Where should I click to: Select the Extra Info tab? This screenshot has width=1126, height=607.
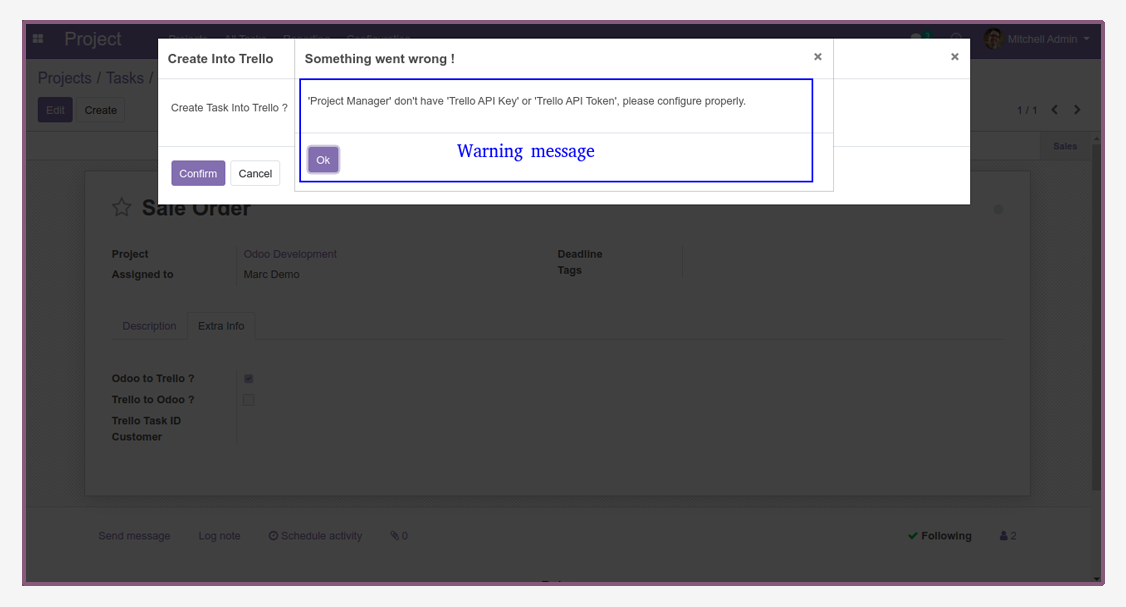[221, 326]
